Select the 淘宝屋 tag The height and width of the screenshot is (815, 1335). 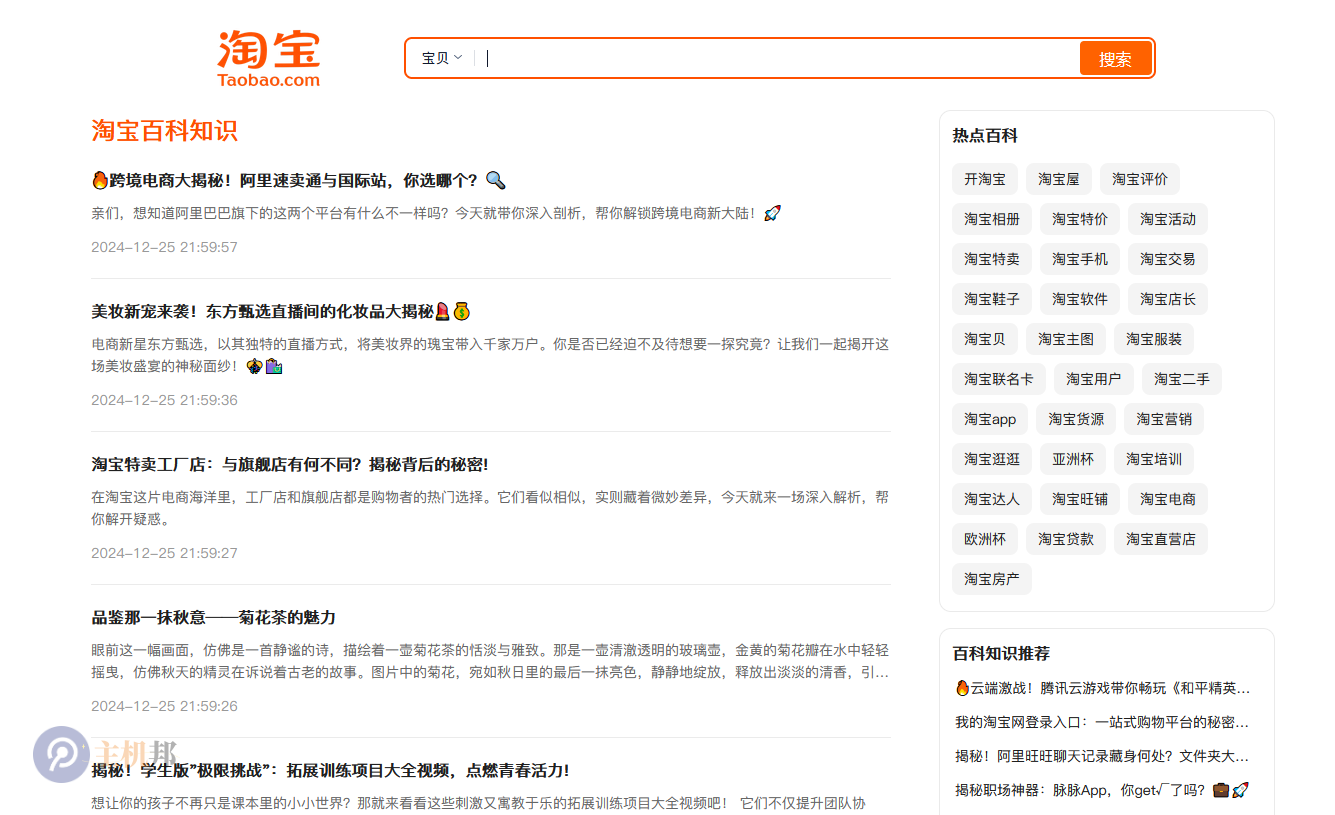(x=1059, y=179)
